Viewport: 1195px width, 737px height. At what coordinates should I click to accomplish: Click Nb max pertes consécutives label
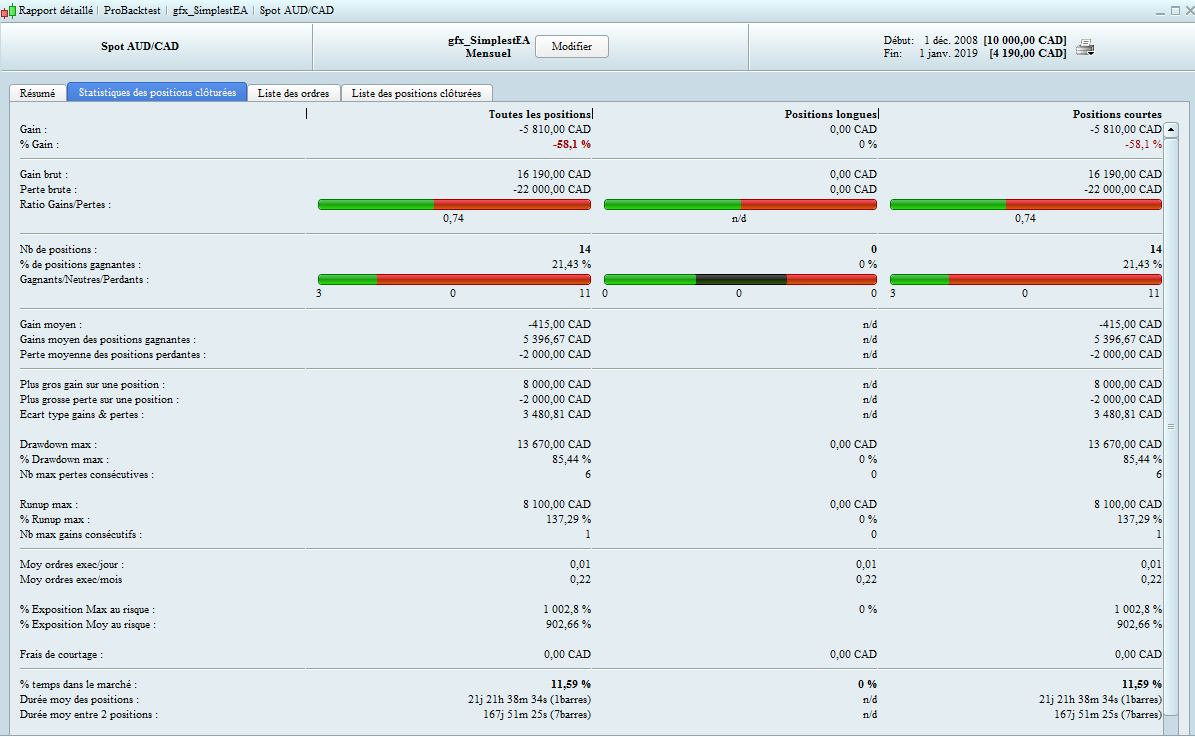[87, 475]
